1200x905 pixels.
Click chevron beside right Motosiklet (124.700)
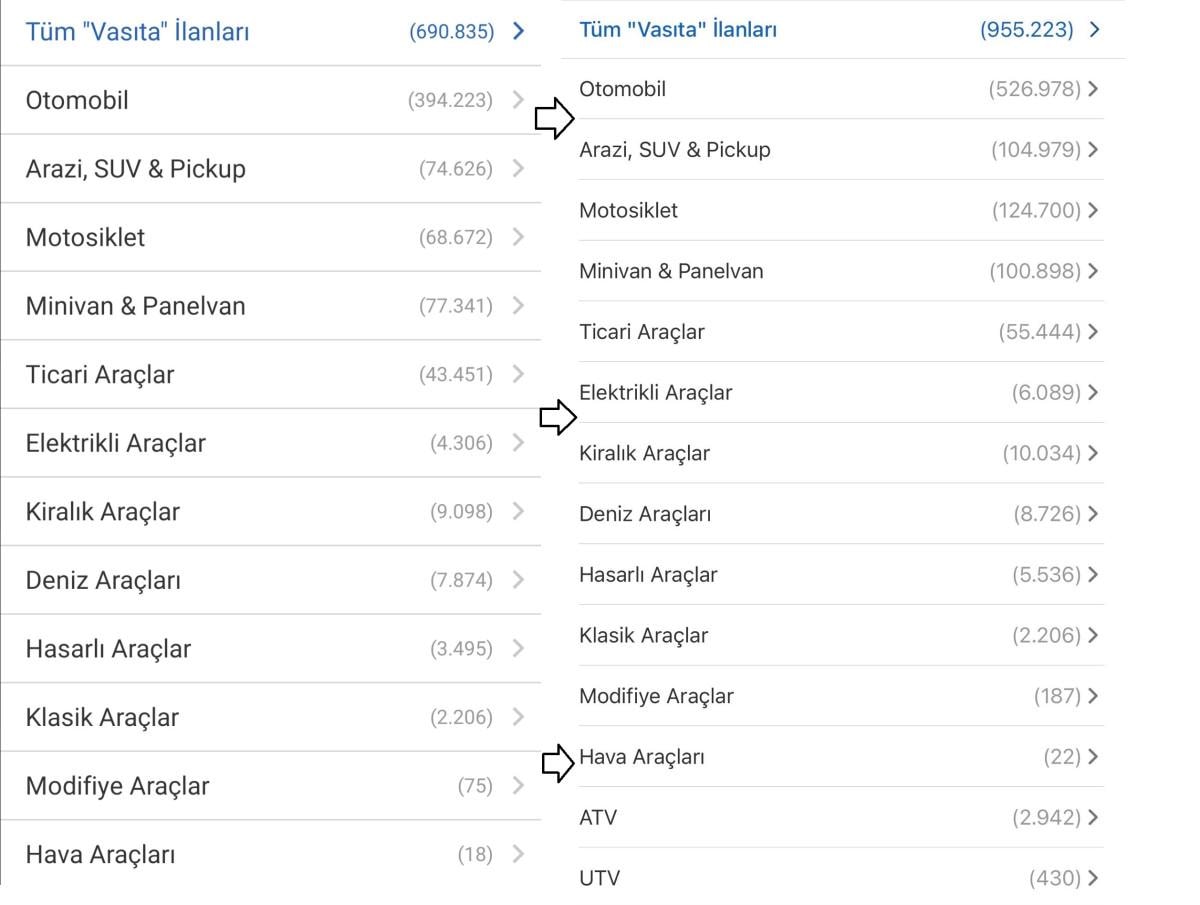[1093, 211]
